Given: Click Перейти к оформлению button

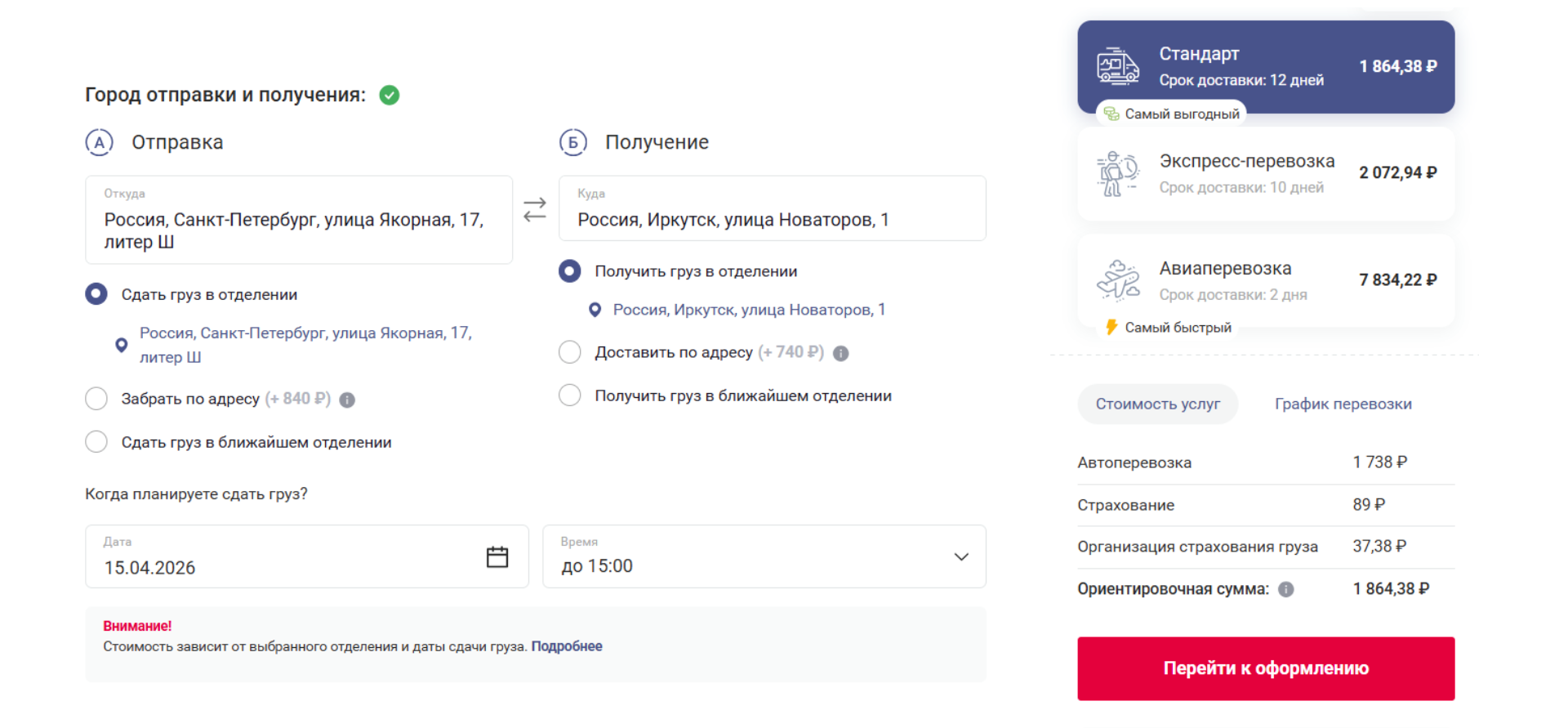Looking at the screenshot, I should pyautogui.click(x=1266, y=668).
